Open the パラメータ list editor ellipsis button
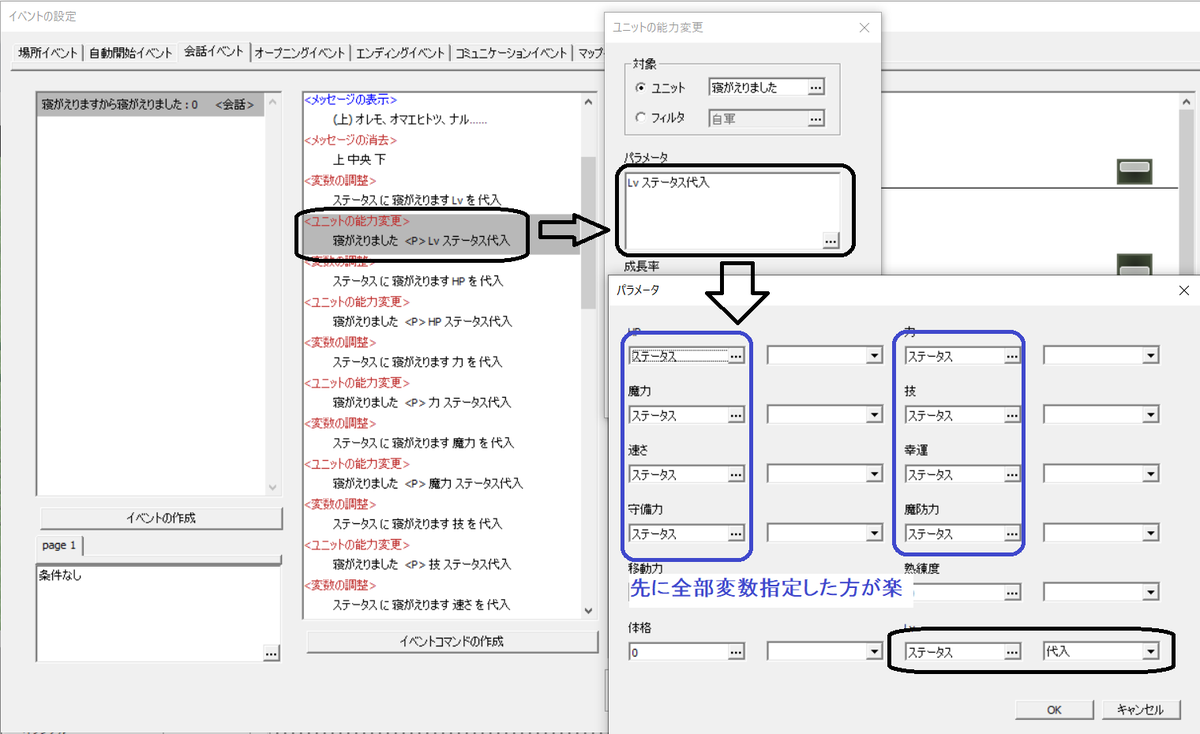Viewport: 1200px width, 734px height. pyautogui.click(x=831, y=240)
